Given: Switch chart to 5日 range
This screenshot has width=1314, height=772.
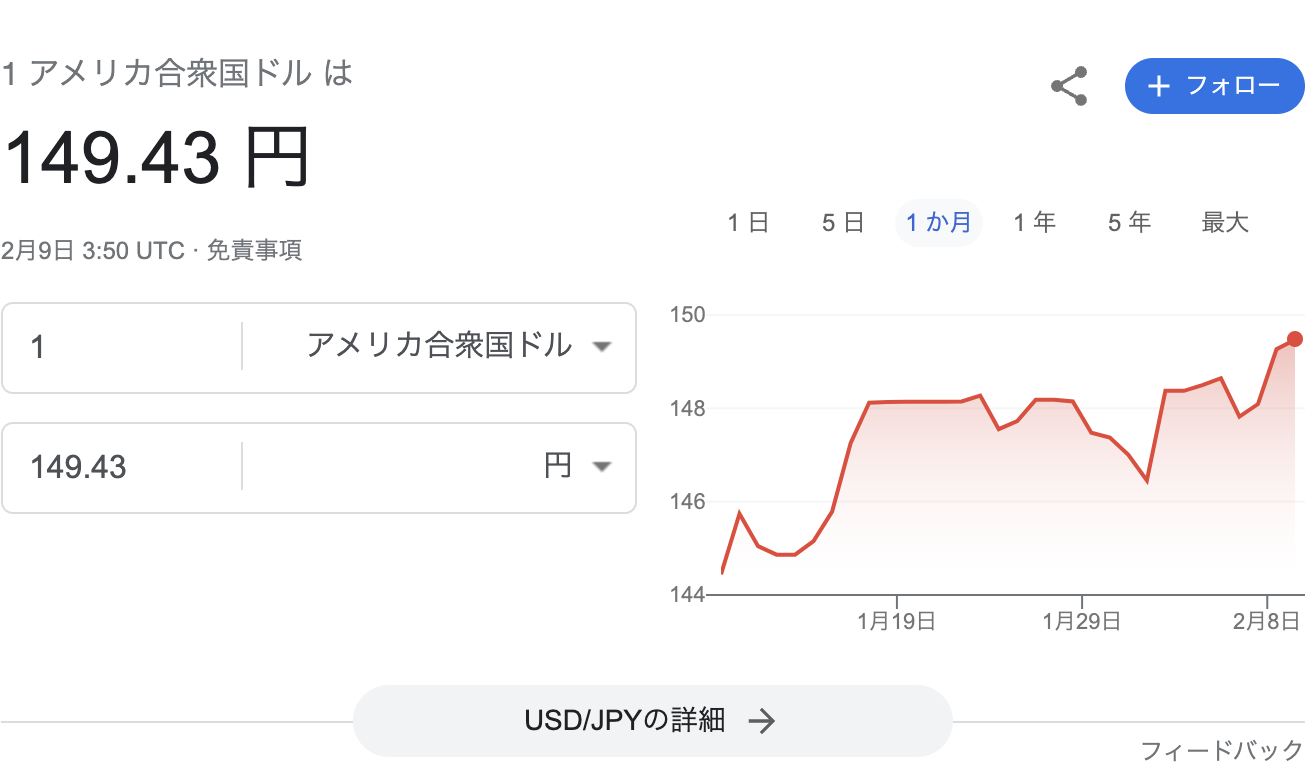Looking at the screenshot, I should tap(843, 222).
